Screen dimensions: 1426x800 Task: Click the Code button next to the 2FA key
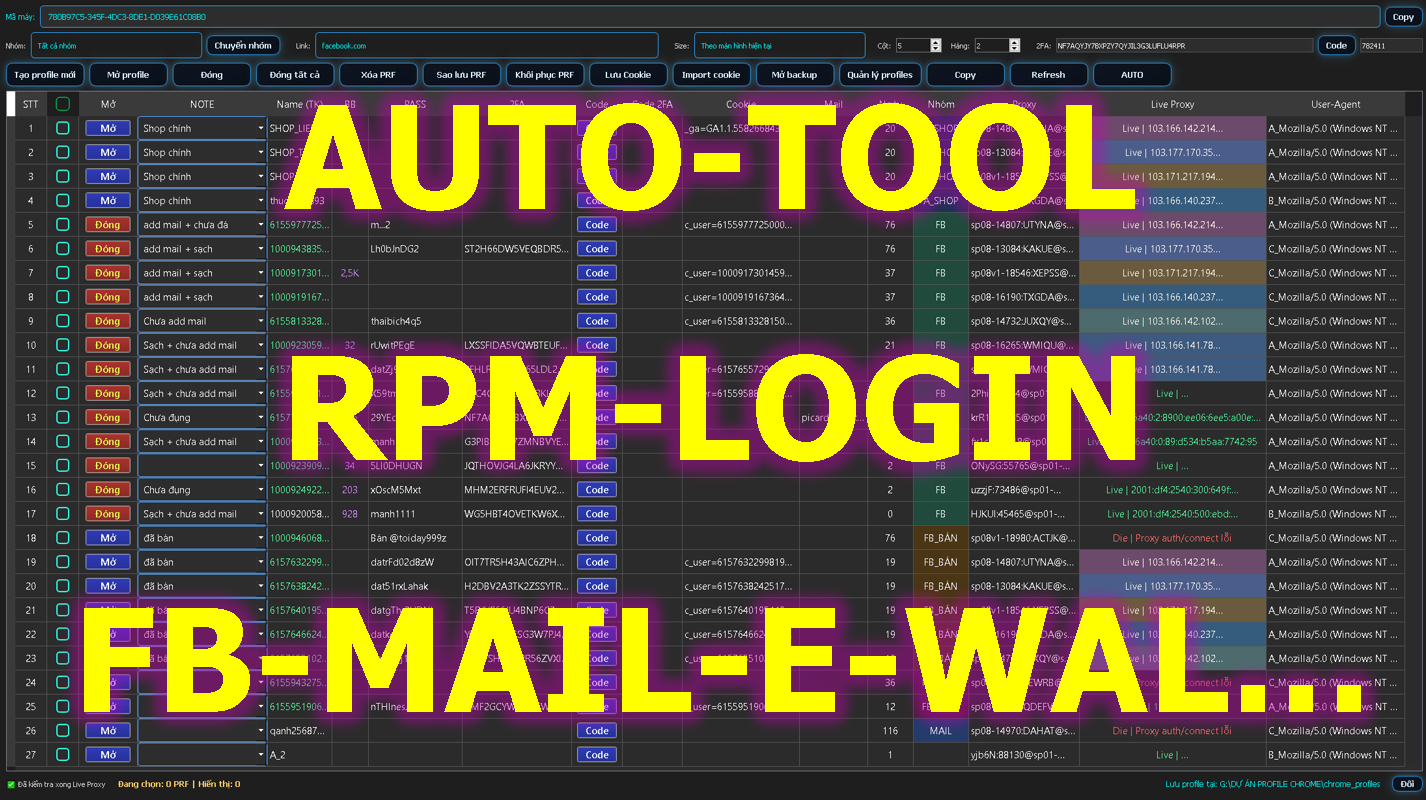point(1336,45)
